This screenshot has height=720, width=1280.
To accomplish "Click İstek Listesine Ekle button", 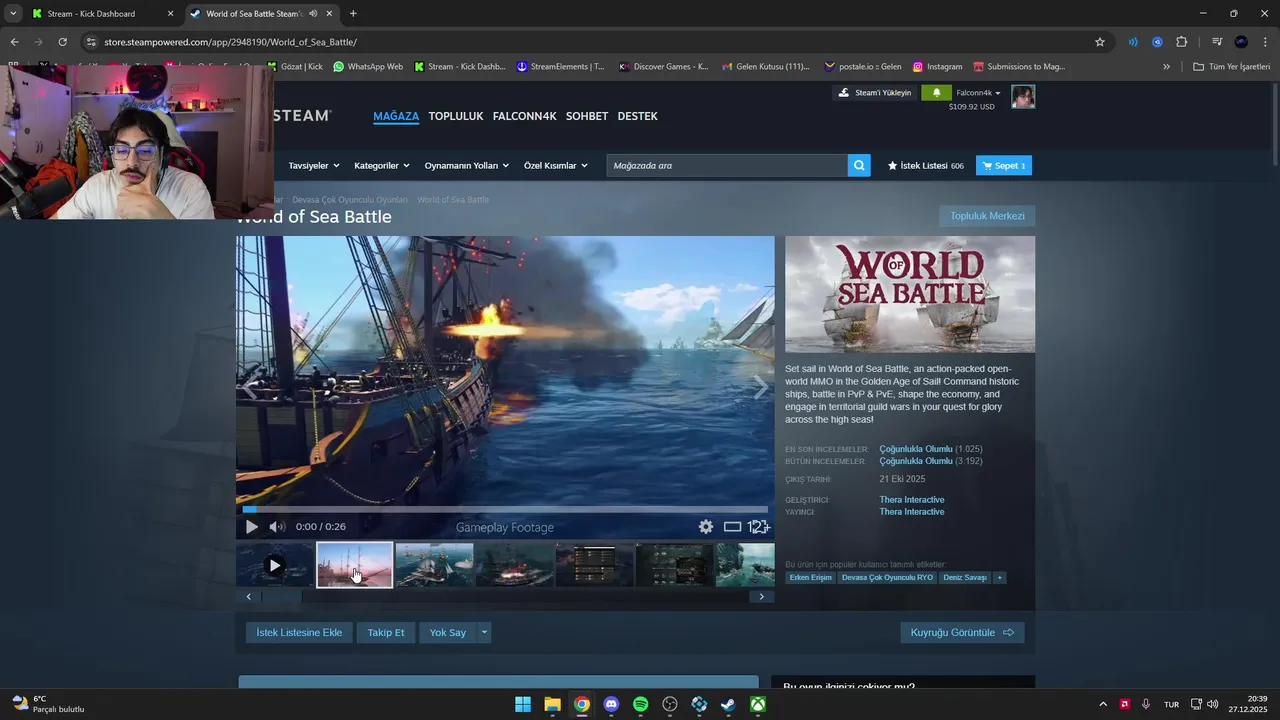I will point(299,633).
